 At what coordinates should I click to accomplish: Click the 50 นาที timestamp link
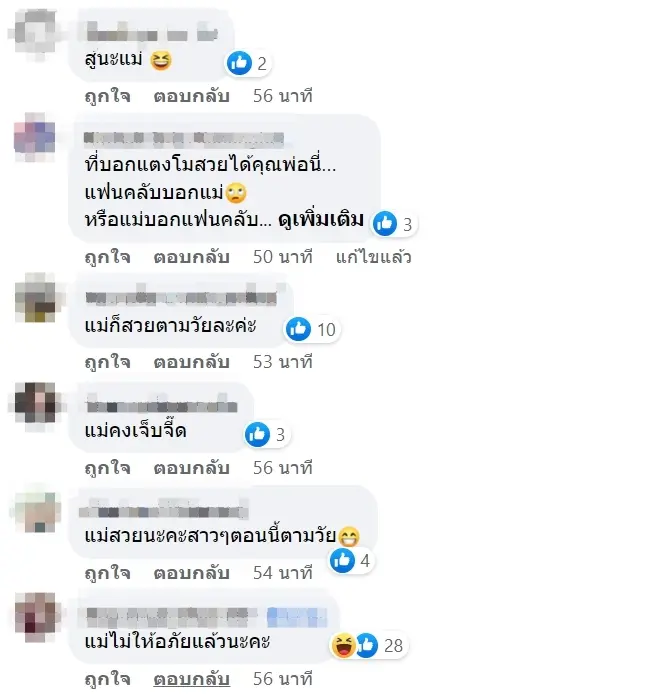coord(283,257)
